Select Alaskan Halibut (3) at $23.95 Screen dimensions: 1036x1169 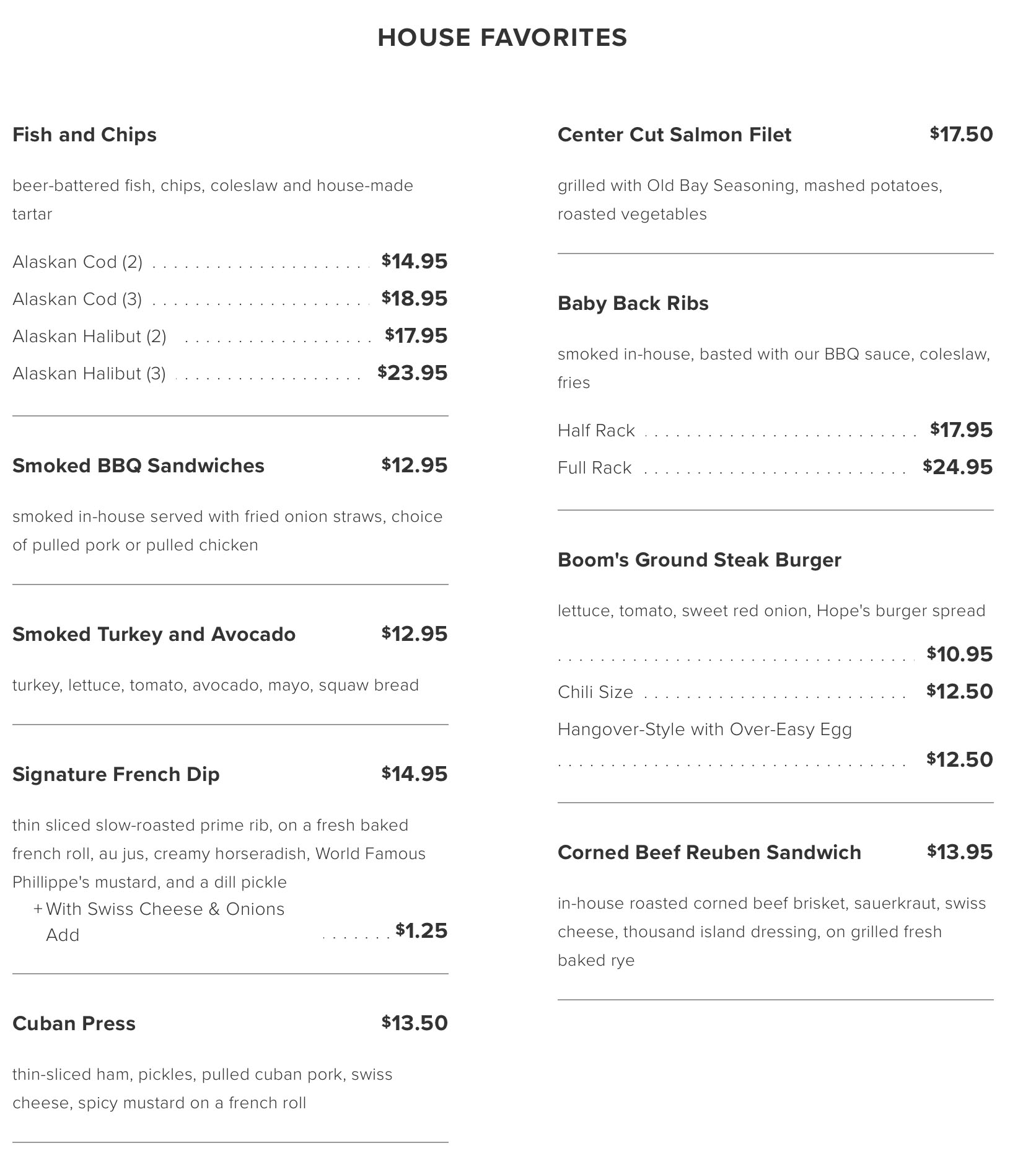tap(89, 374)
